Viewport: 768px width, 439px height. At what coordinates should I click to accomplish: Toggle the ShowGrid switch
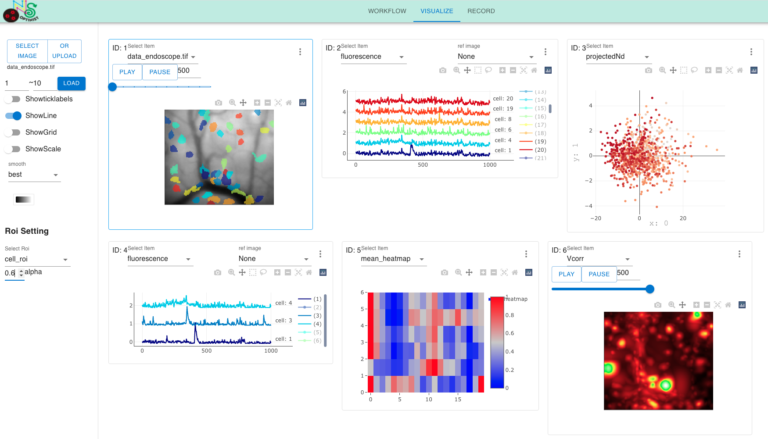point(13,132)
